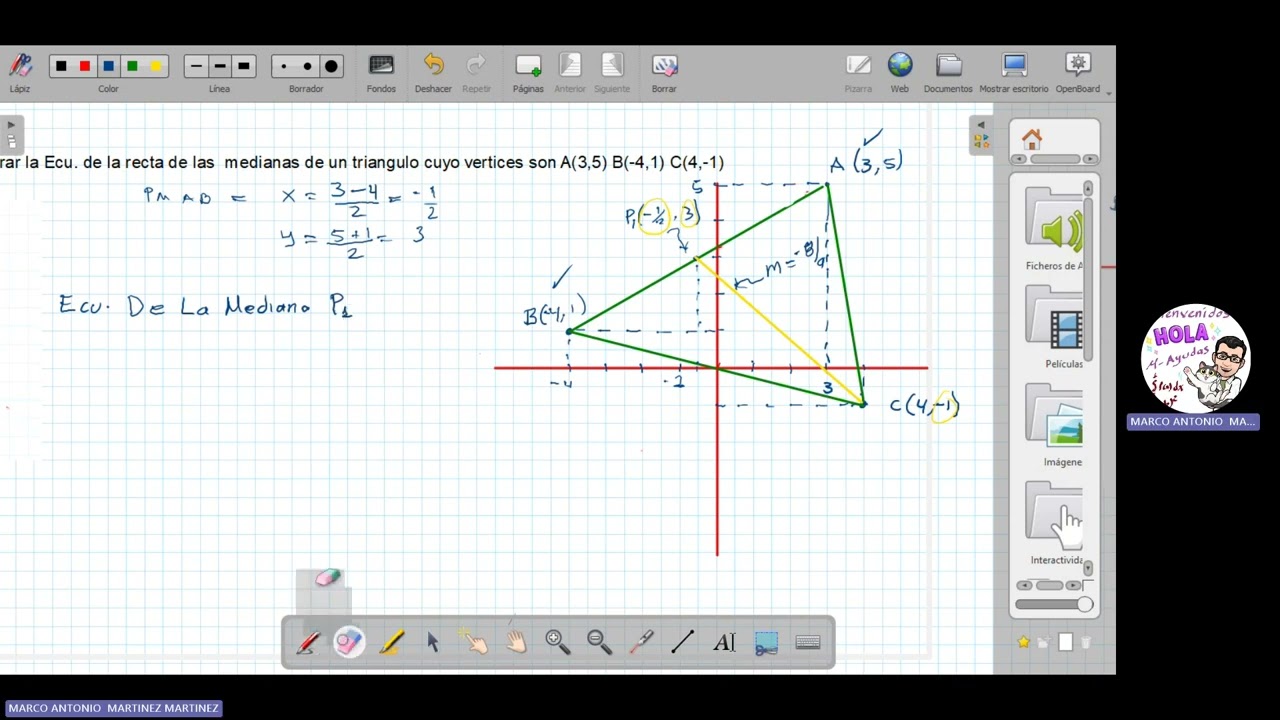The image size is (1280, 720).
Task: Set the medium line width
Action: point(220,67)
